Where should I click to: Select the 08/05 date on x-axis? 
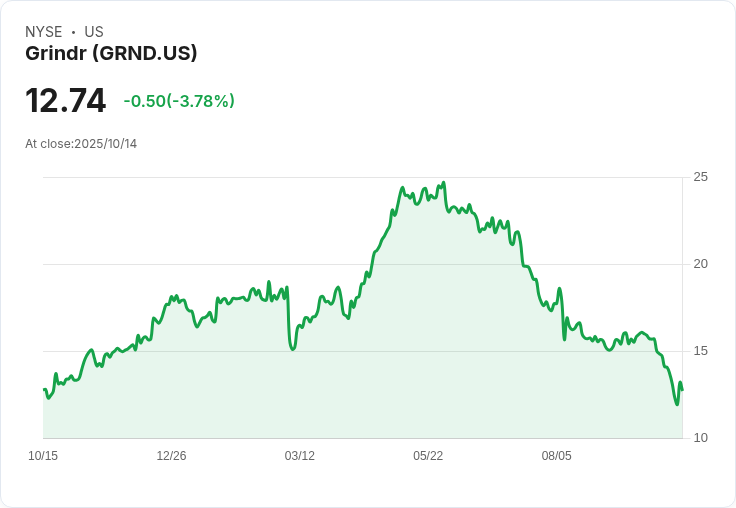point(557,456)
